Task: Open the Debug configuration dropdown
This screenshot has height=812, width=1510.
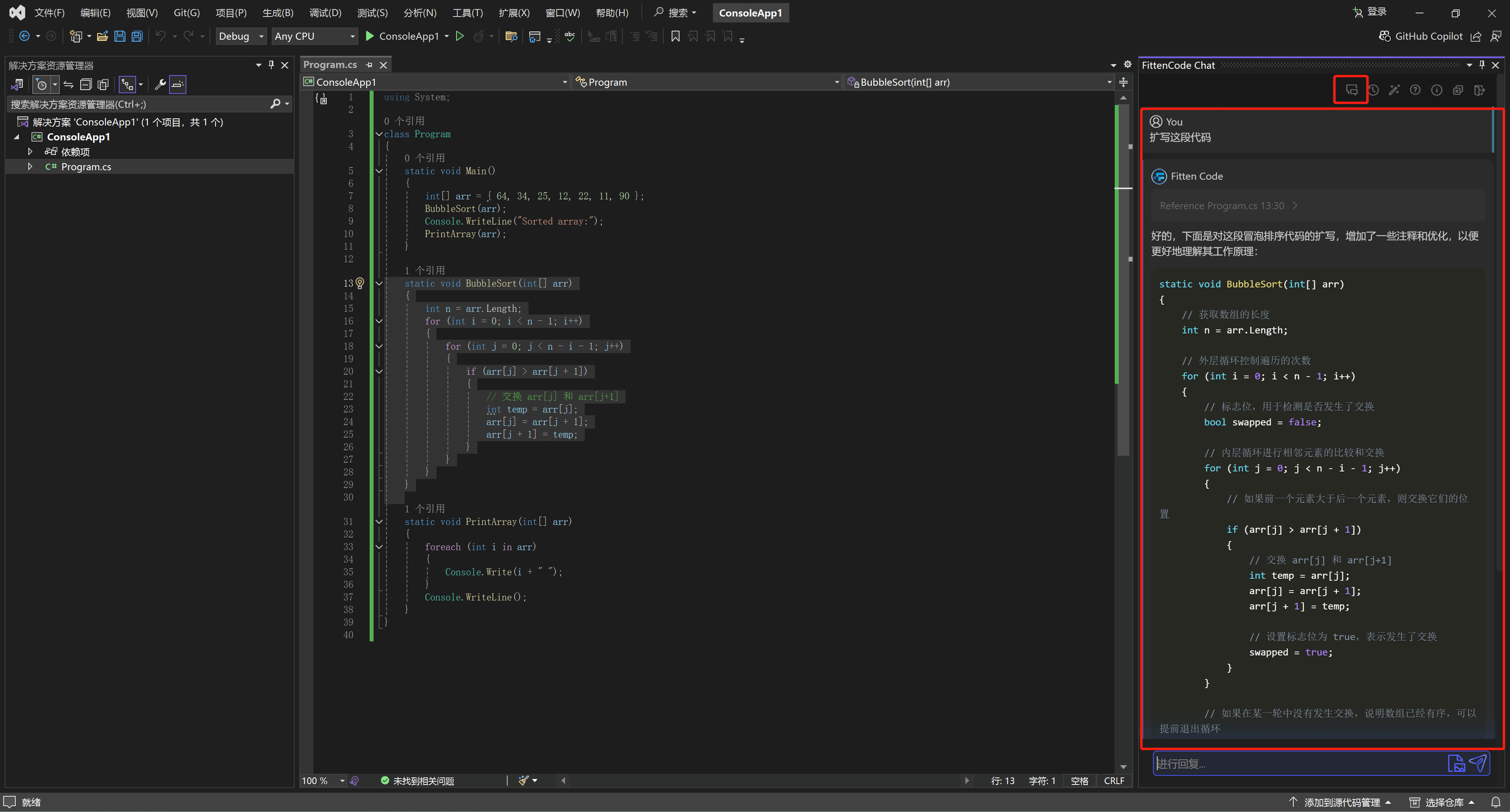Action: [x=240, y=36]
